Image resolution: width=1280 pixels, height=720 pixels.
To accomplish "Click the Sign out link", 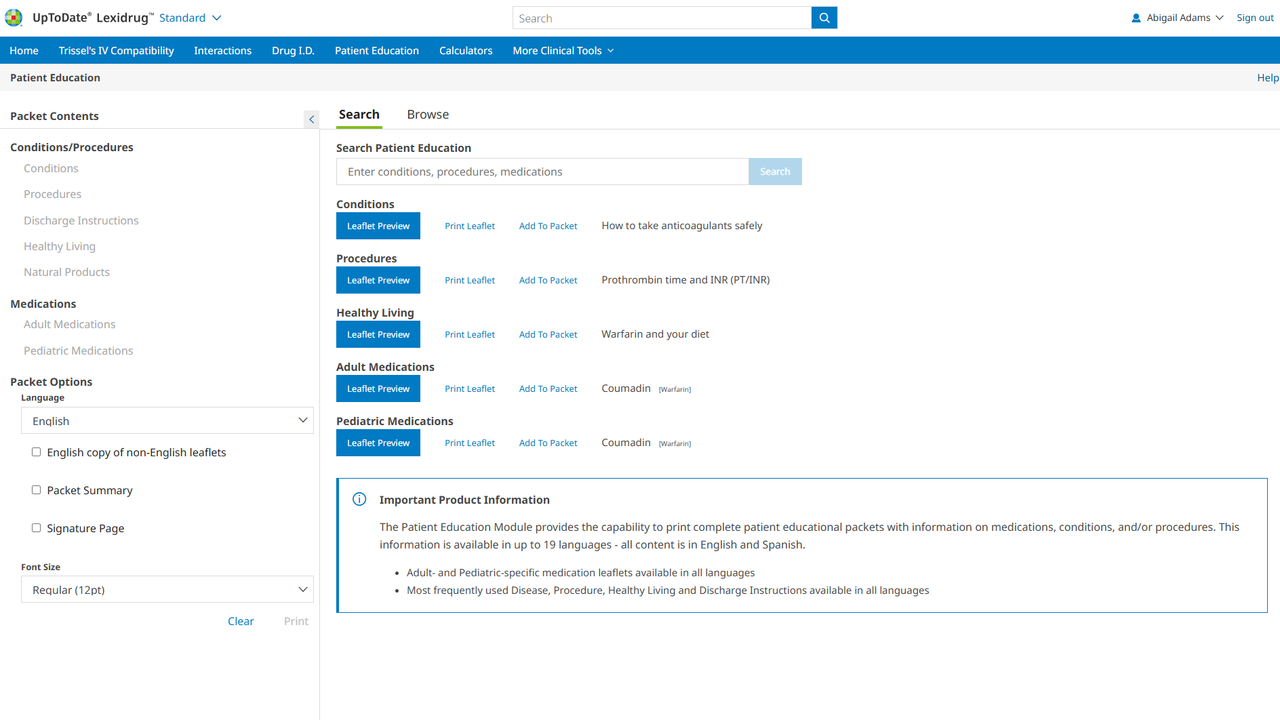I will coord(1254,18).
